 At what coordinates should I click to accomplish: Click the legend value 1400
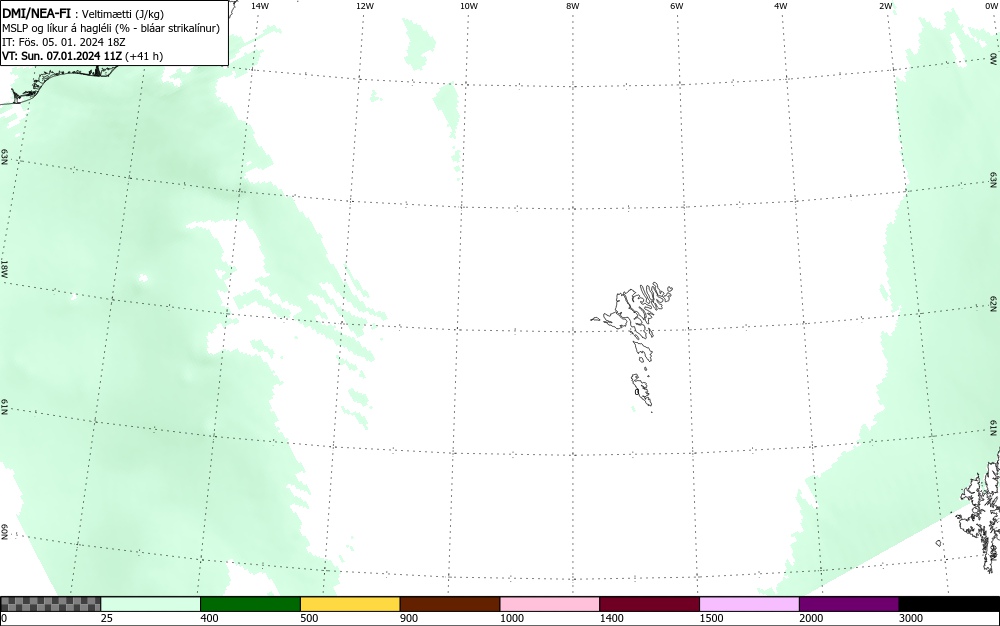(x=611, y=618)
